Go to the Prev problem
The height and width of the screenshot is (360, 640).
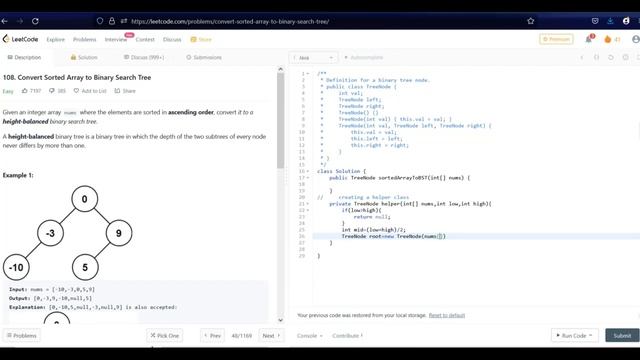[212, 336]
